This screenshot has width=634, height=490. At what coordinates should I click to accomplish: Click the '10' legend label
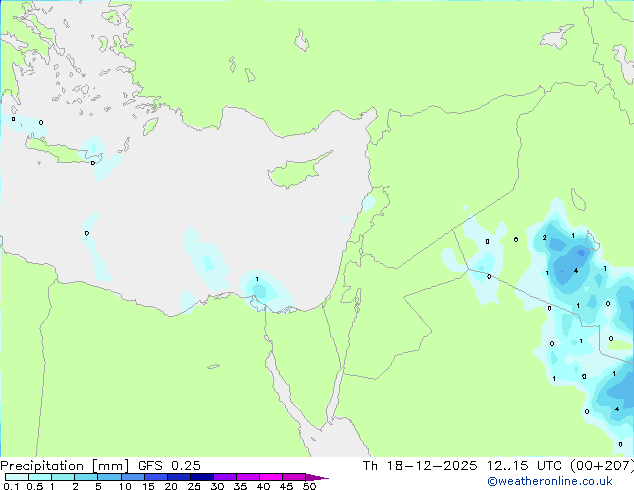(125, 486)
